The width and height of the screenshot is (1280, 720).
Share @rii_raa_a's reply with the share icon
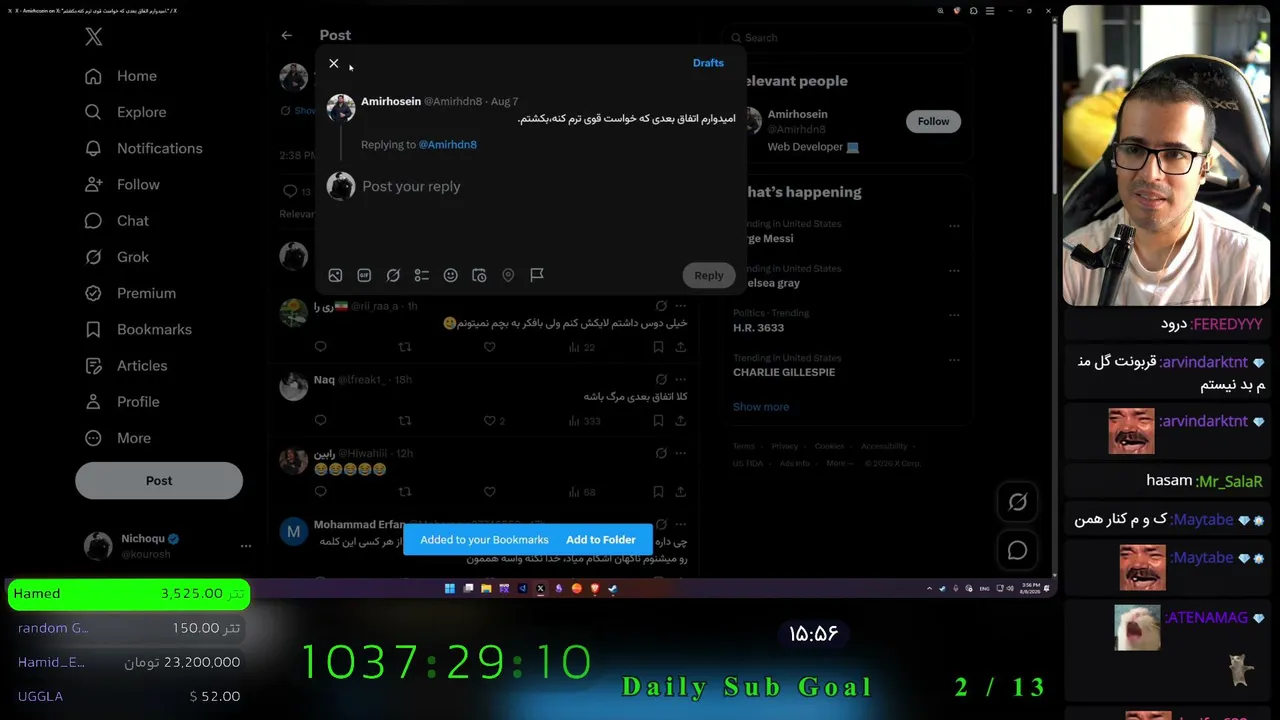(x=681, y=347)
